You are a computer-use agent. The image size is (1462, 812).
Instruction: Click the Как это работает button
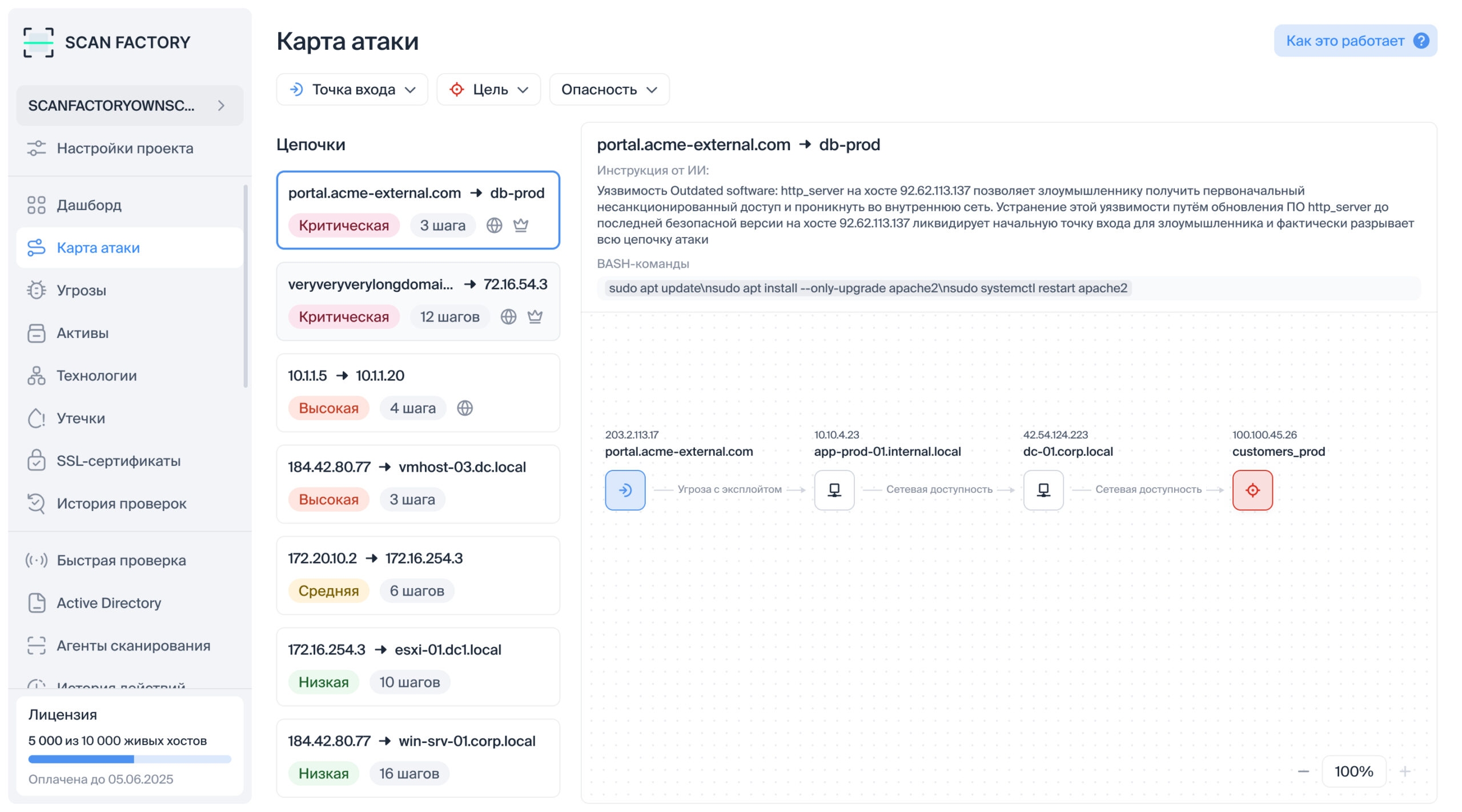click(1355, 41)
